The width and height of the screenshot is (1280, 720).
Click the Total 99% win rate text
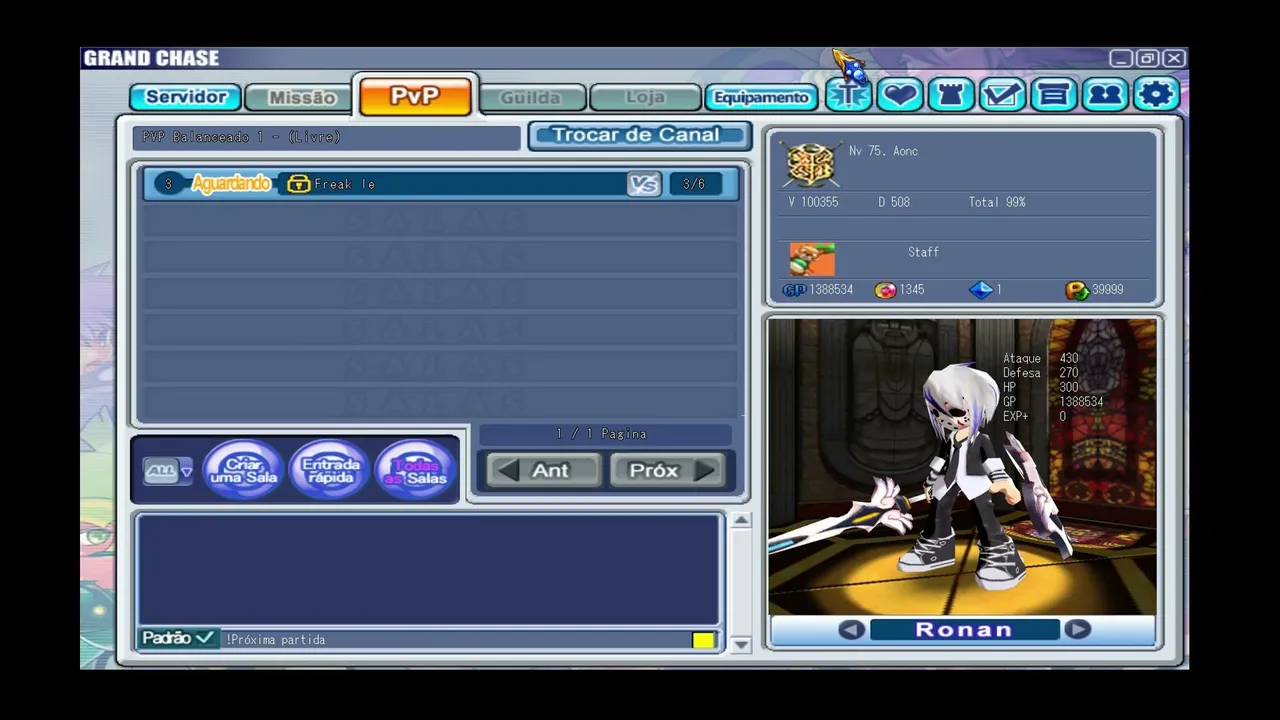[x=997, y=202]
